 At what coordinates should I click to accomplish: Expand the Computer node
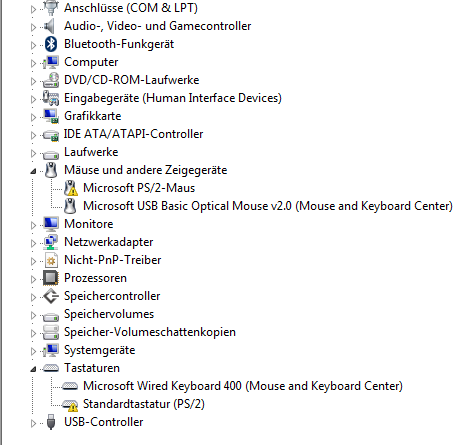[33, 63]
